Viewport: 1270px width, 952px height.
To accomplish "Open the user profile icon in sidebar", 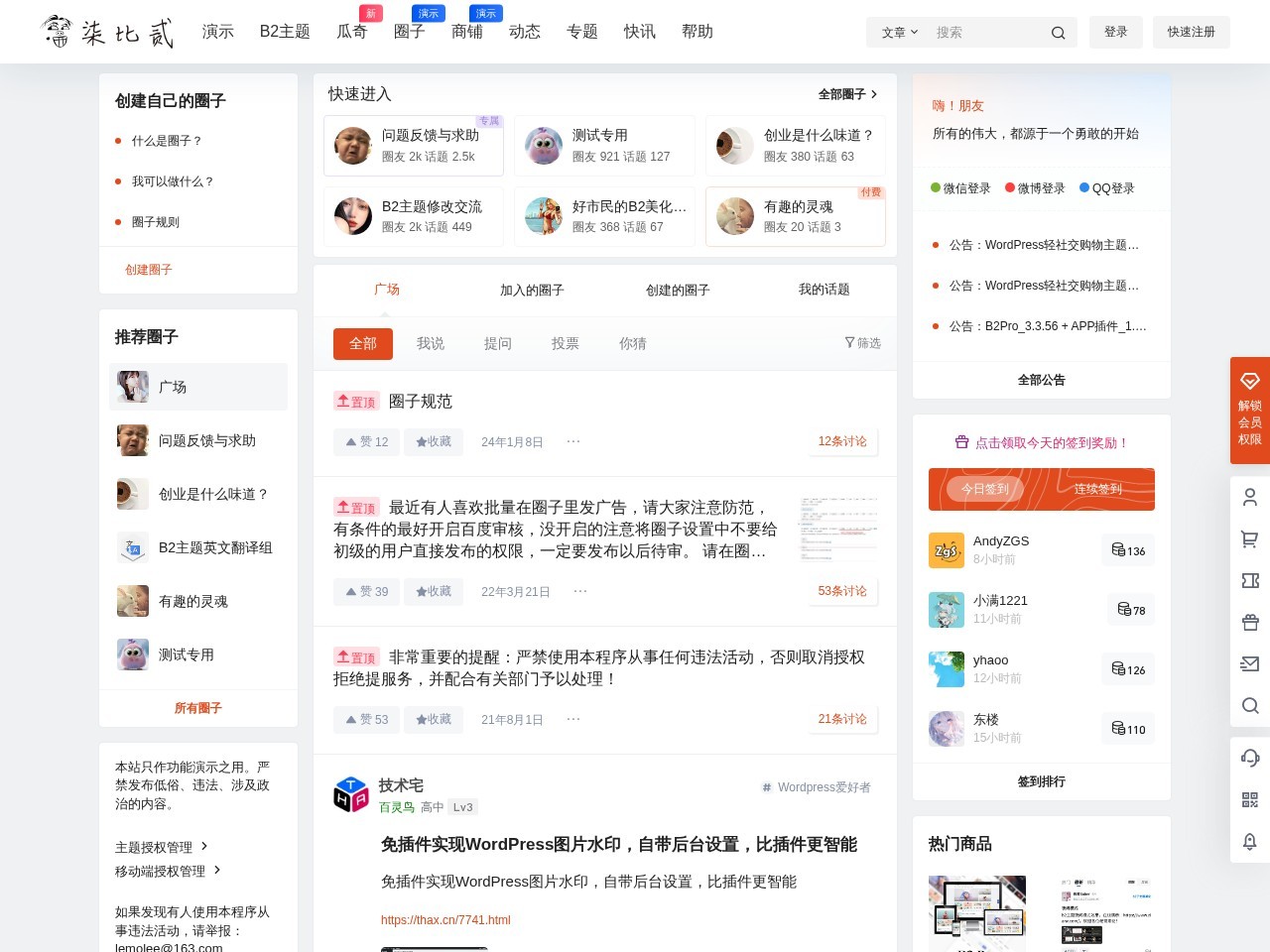I will click(x=1249, y=498).
